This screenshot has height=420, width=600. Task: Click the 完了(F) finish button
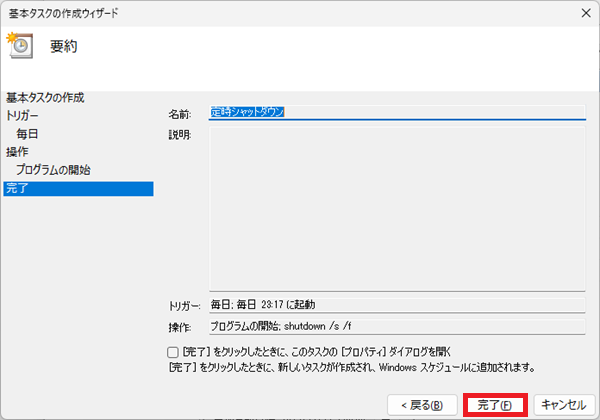(495, 405)
